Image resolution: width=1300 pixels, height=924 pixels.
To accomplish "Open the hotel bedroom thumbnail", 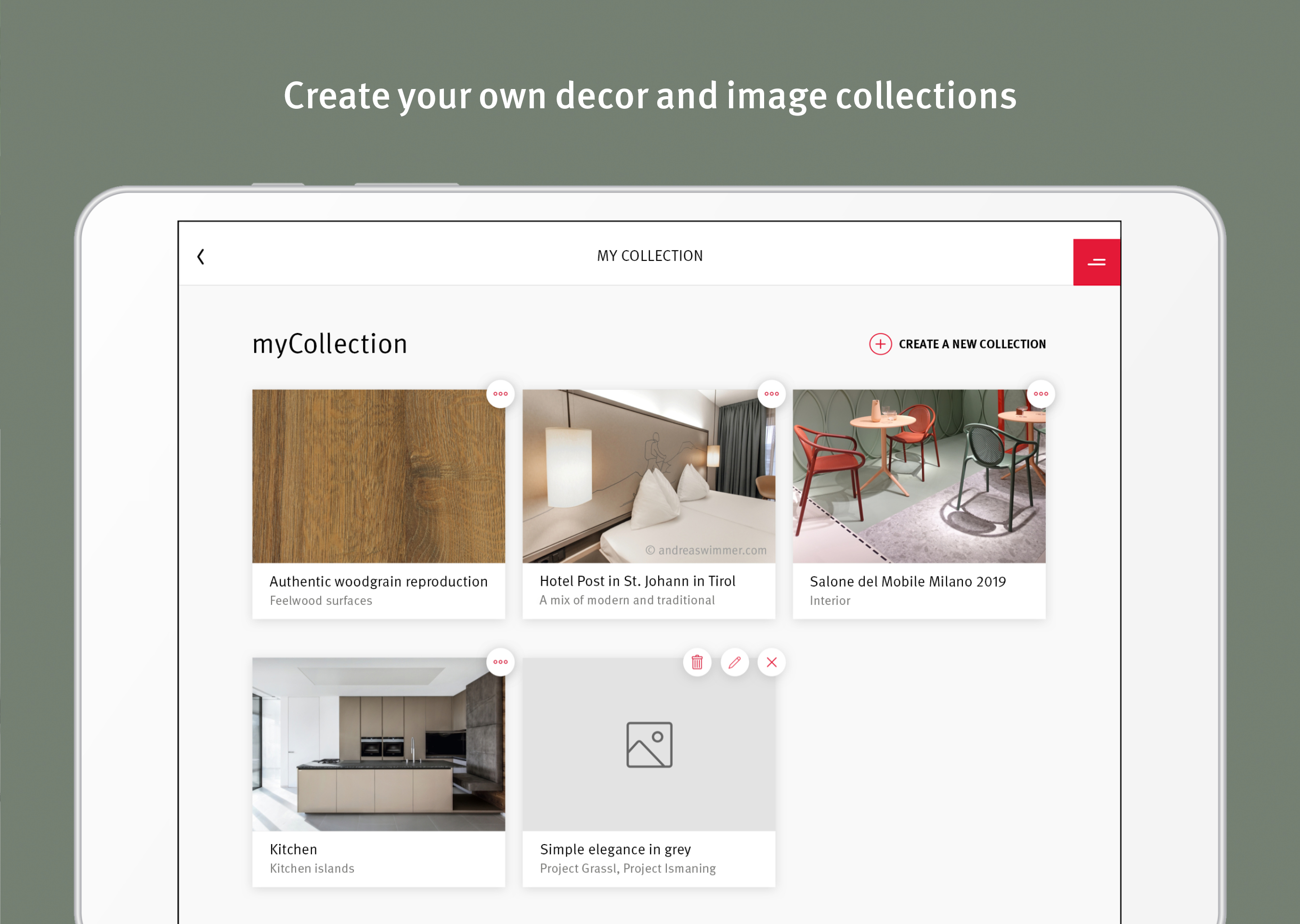I will [x=649, y=476].
